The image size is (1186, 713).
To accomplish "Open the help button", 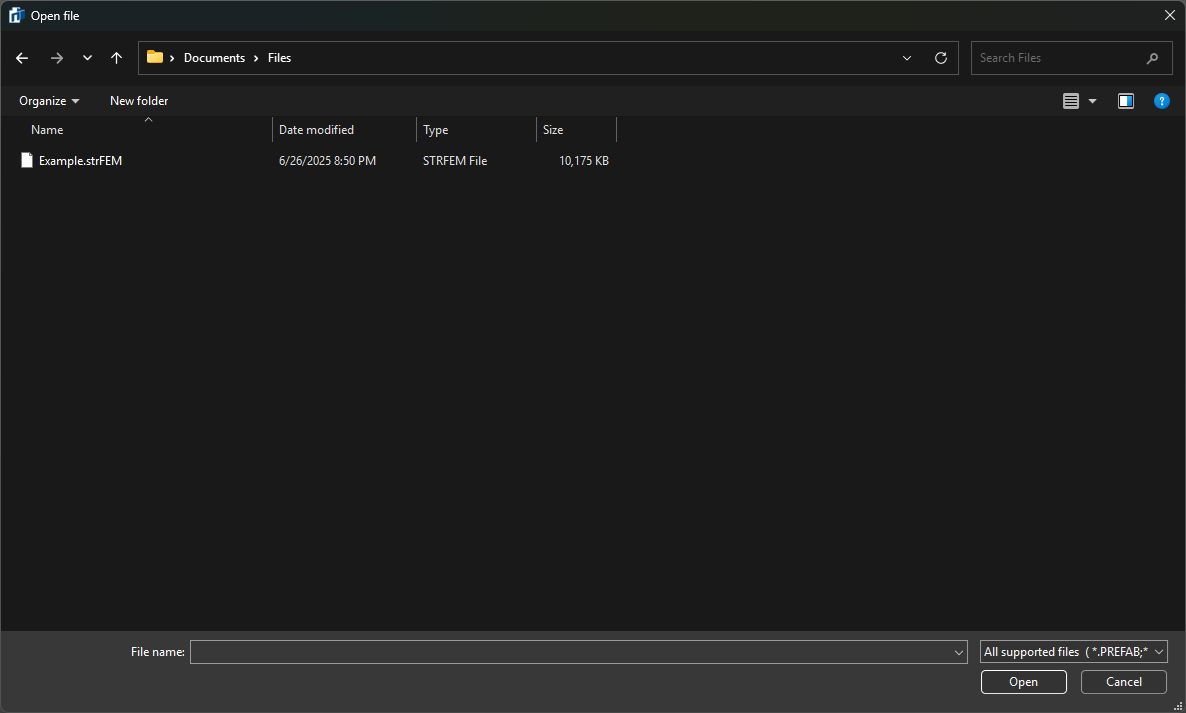I will click(1161, 101).
